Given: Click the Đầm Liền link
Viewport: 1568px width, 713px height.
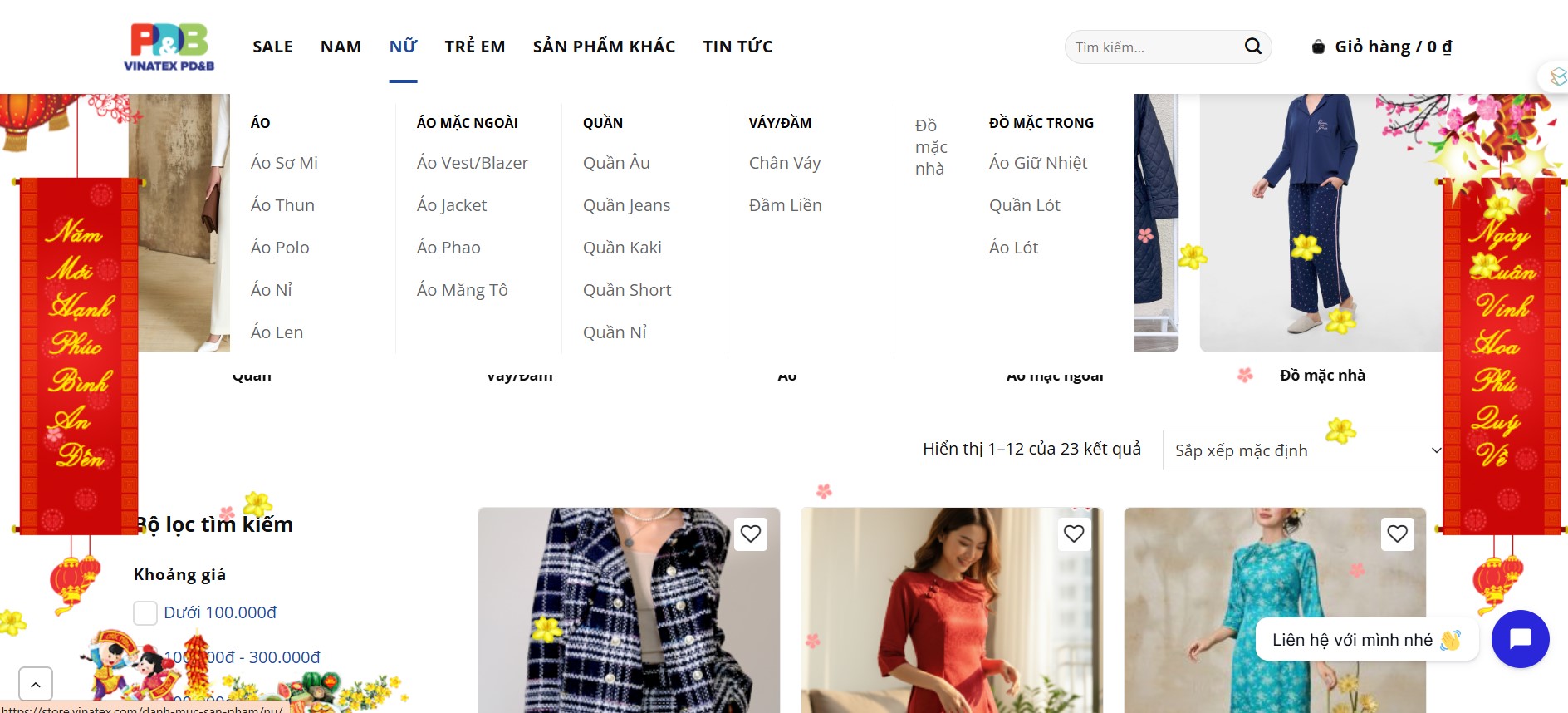Looking at the screenshot, I should (785, 205).
